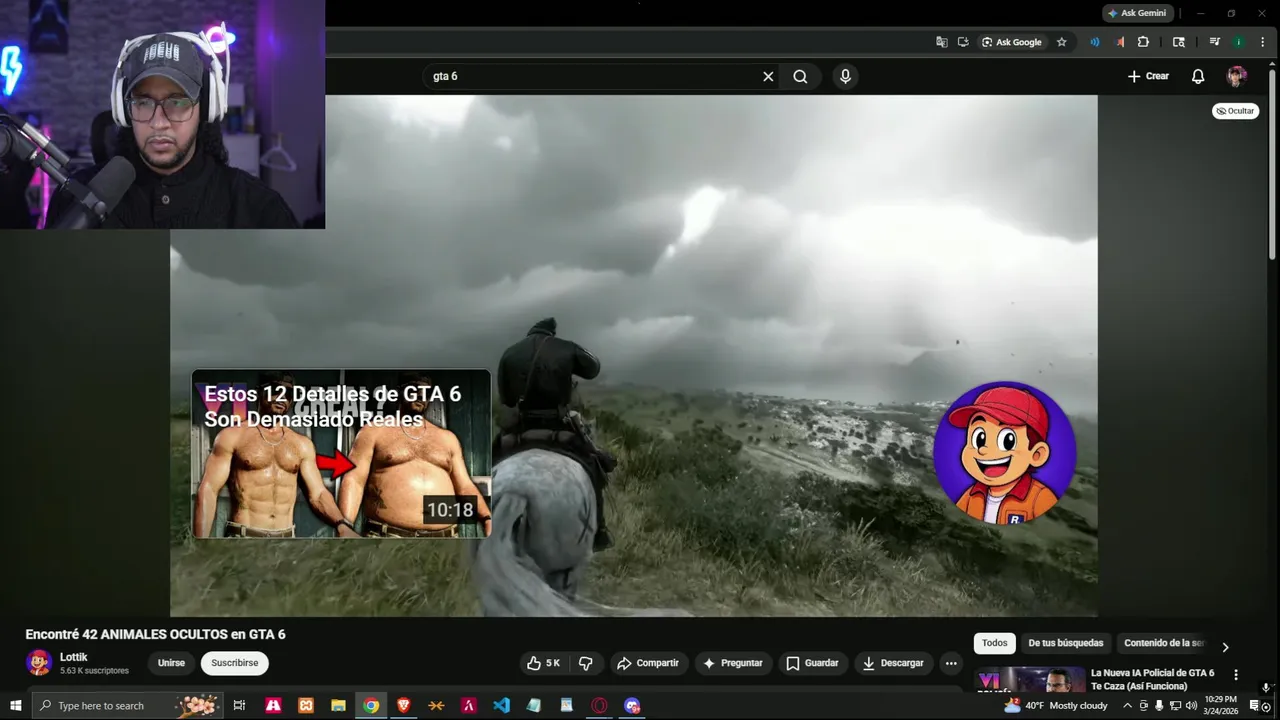Open the weather widget Mostly cloudy
Viewport: 1280px width, 720px height.
tap(1055, 705)
